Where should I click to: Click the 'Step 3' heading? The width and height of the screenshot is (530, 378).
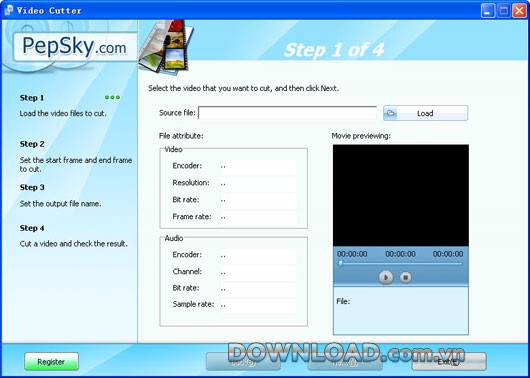click(x=32, y=187)
